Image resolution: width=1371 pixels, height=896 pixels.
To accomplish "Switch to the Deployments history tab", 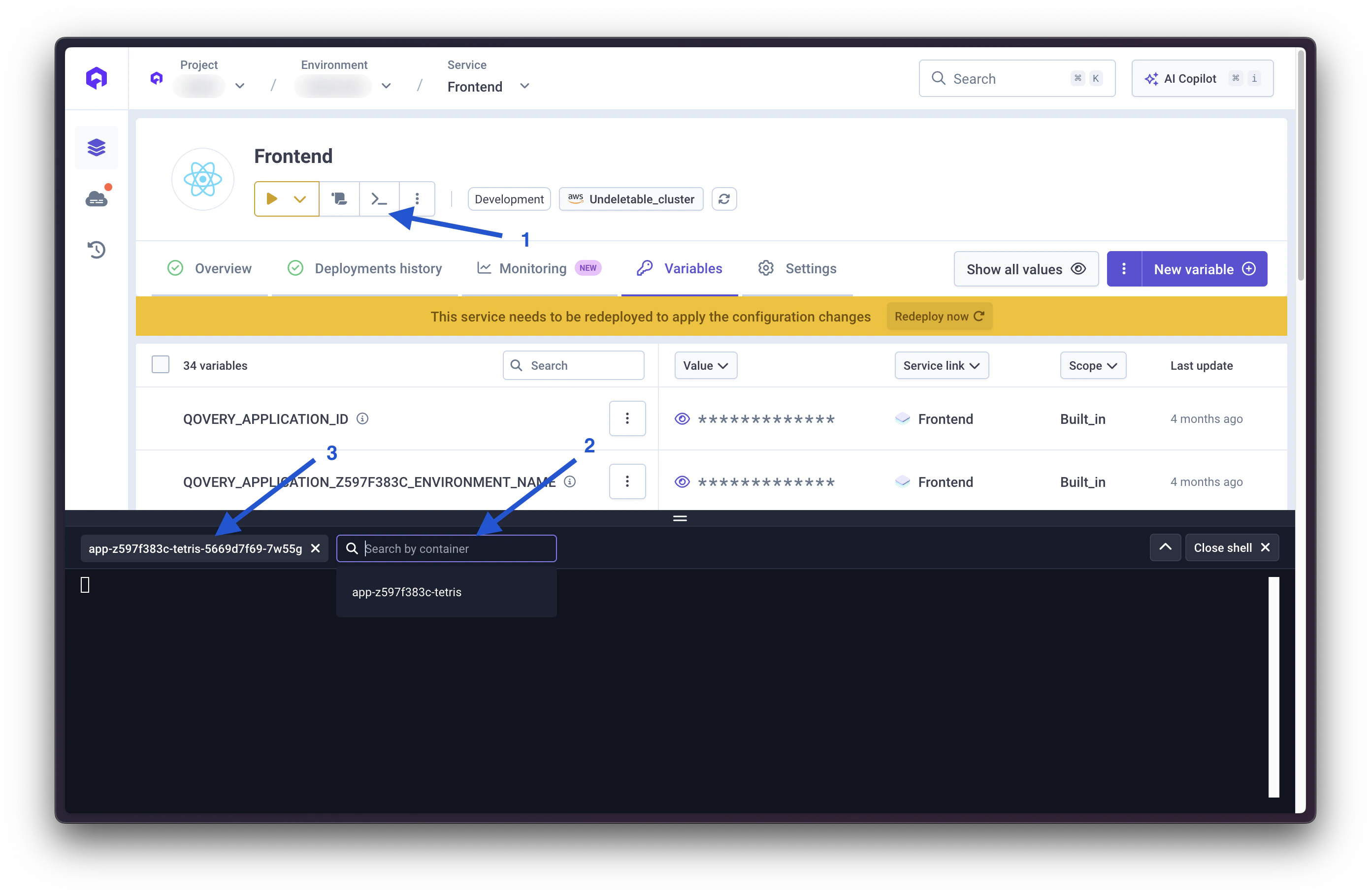I will point(378,268).
